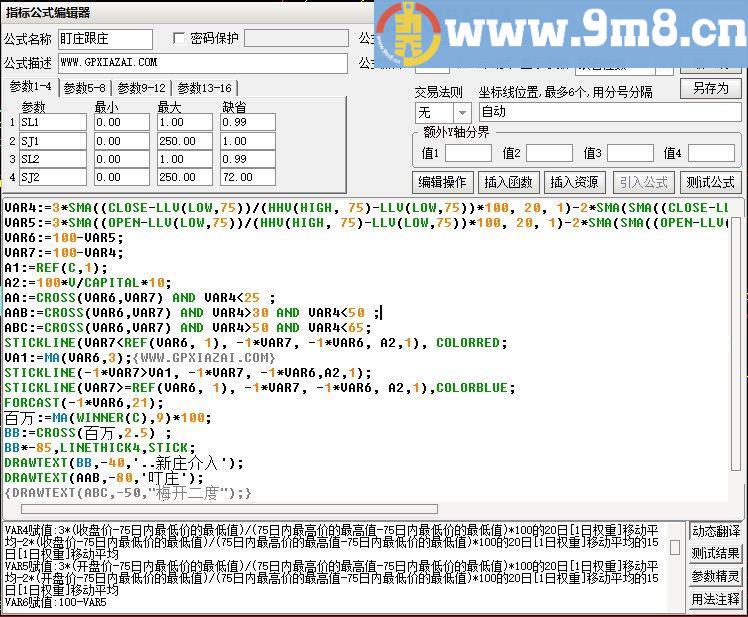This screenshot has height=617, width=748.
Task: Show the 测试结果 test results panel
Action: (716, 553)
